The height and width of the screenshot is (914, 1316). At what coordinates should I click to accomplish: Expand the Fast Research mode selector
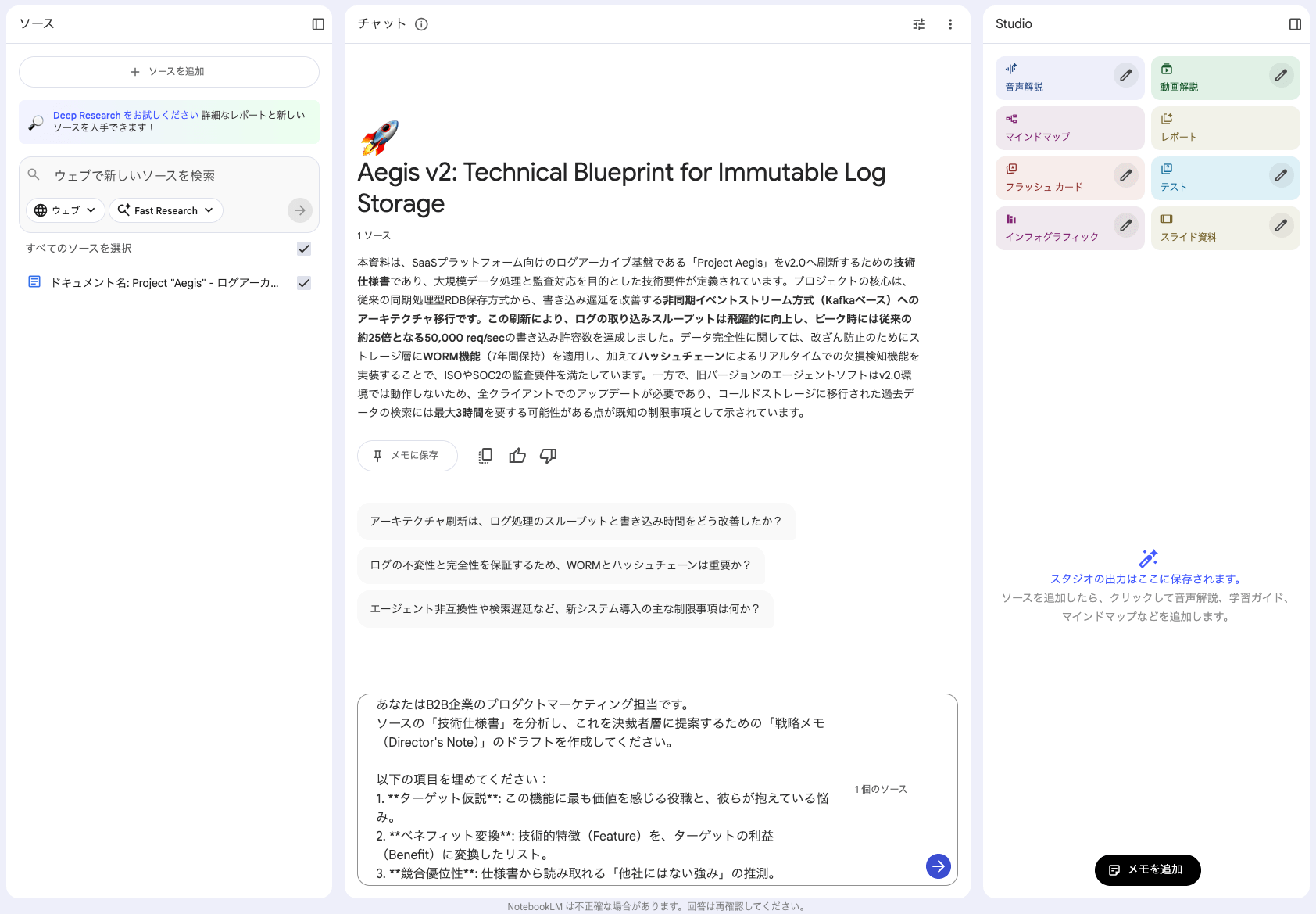[x=166, y=210]
